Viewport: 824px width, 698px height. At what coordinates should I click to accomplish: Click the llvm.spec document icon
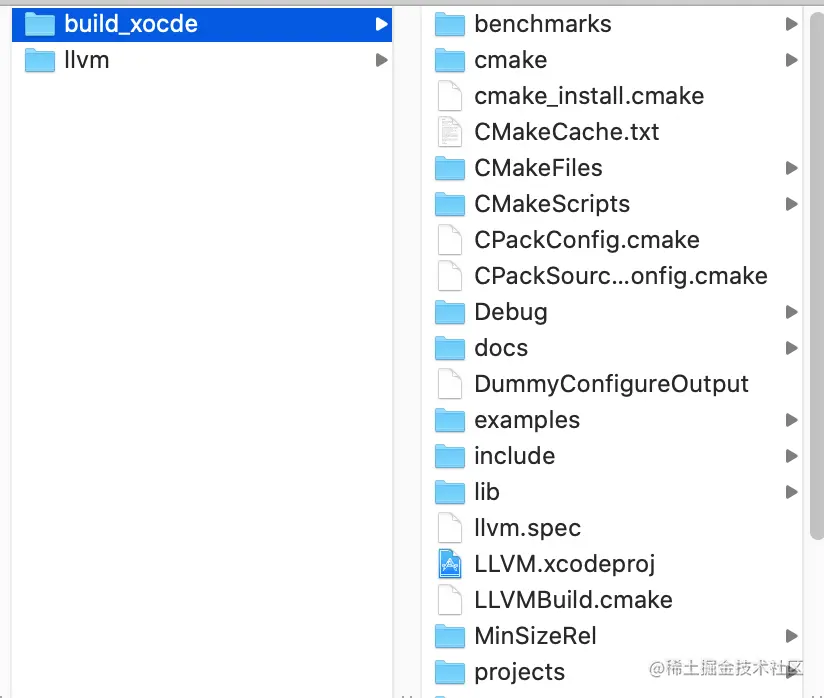450,528
